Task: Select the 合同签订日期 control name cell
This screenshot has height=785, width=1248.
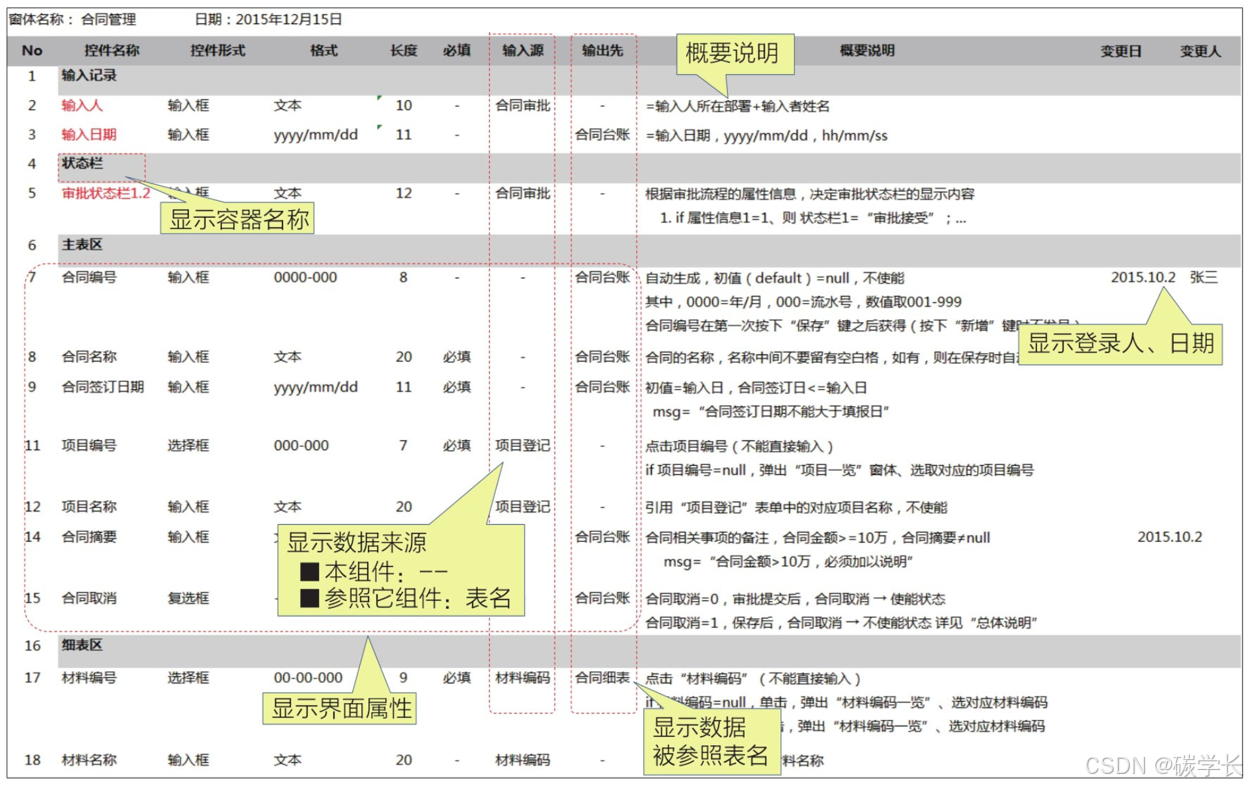Action: pyautogui.click(x=103, y=386)
